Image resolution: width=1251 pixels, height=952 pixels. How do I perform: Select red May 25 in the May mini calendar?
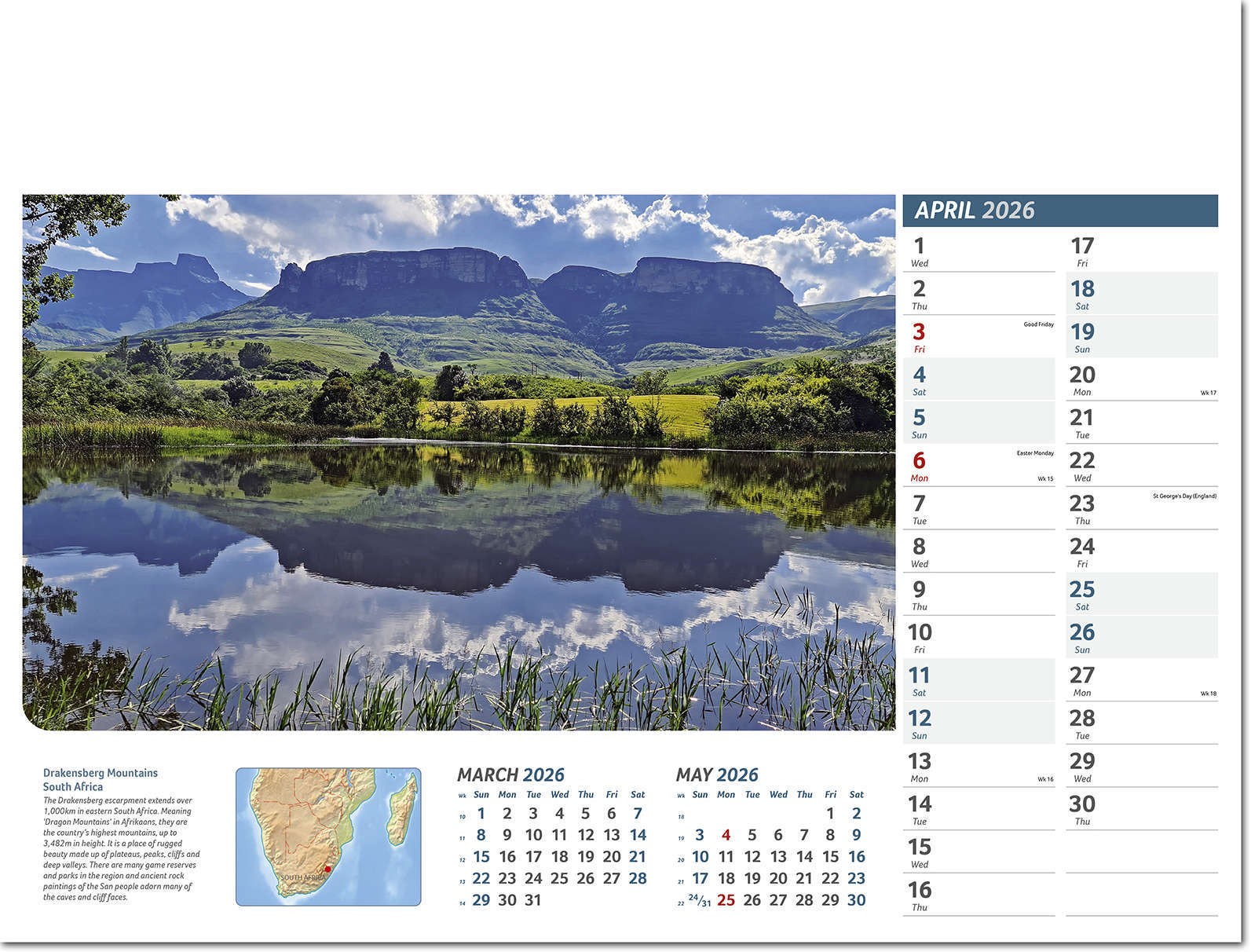point(726,900)
